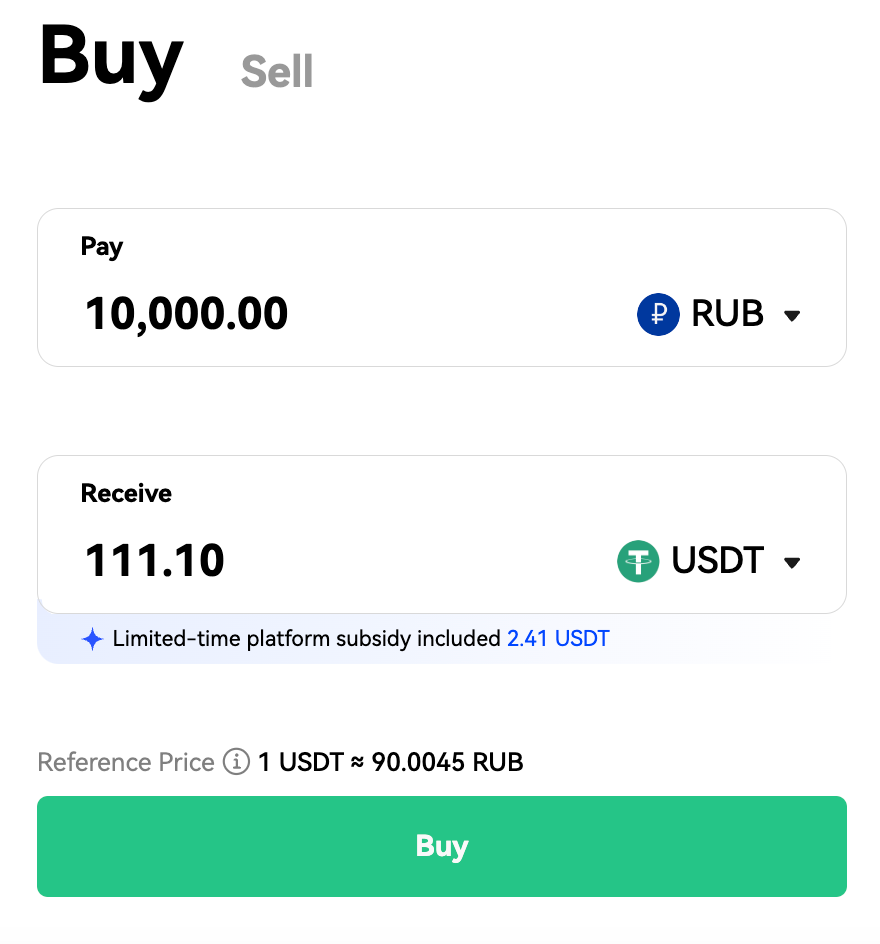Expand the USDT currency dropdown arrow
The width and height of the screenshot is (880, 944).
click(x=792, y=562)
